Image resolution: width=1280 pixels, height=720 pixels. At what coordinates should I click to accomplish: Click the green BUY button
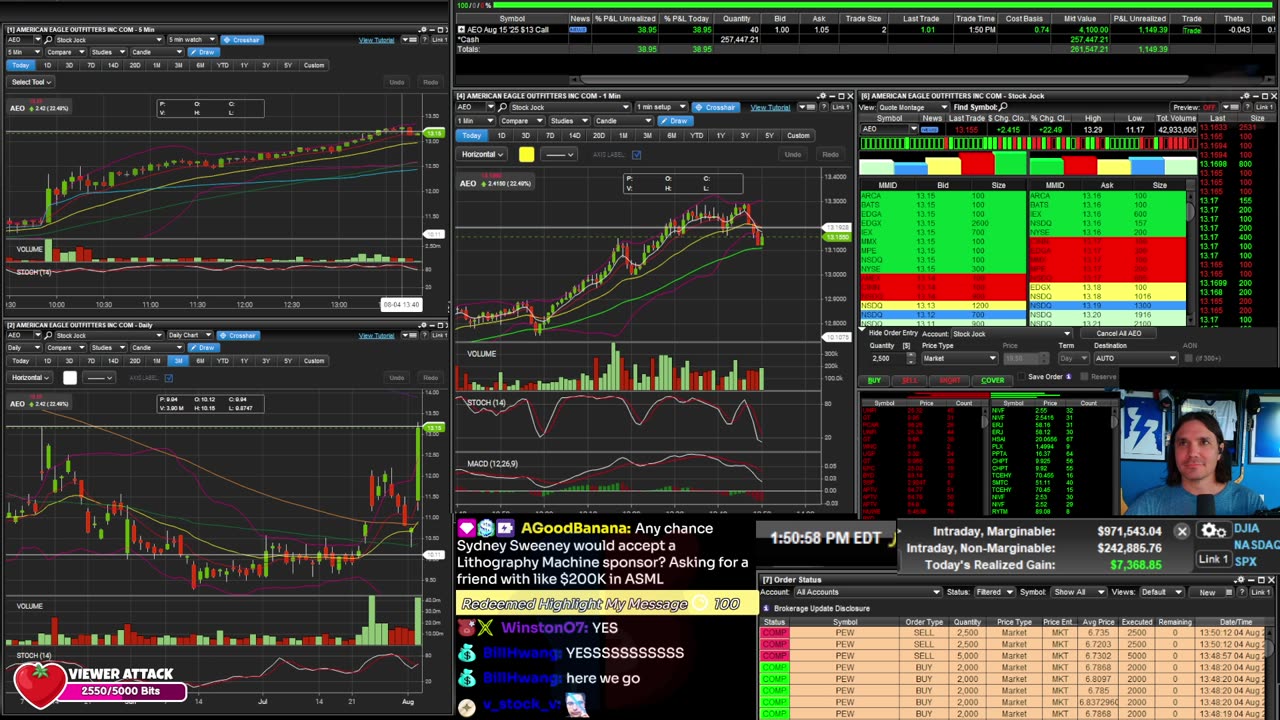tap(874, 381)
